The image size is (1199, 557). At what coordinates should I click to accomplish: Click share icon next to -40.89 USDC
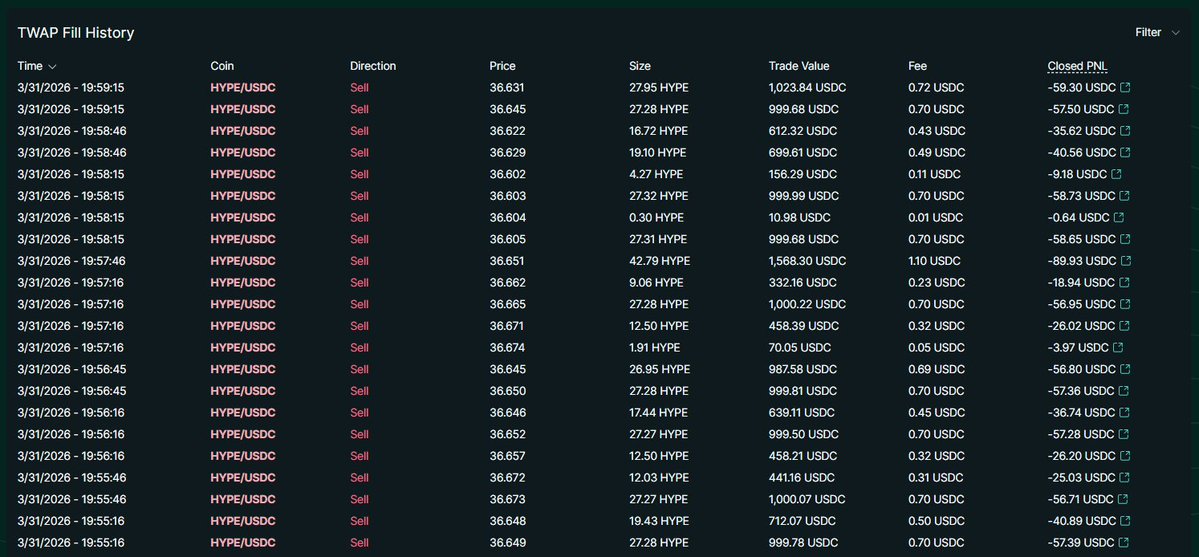tap(1124, 521)
